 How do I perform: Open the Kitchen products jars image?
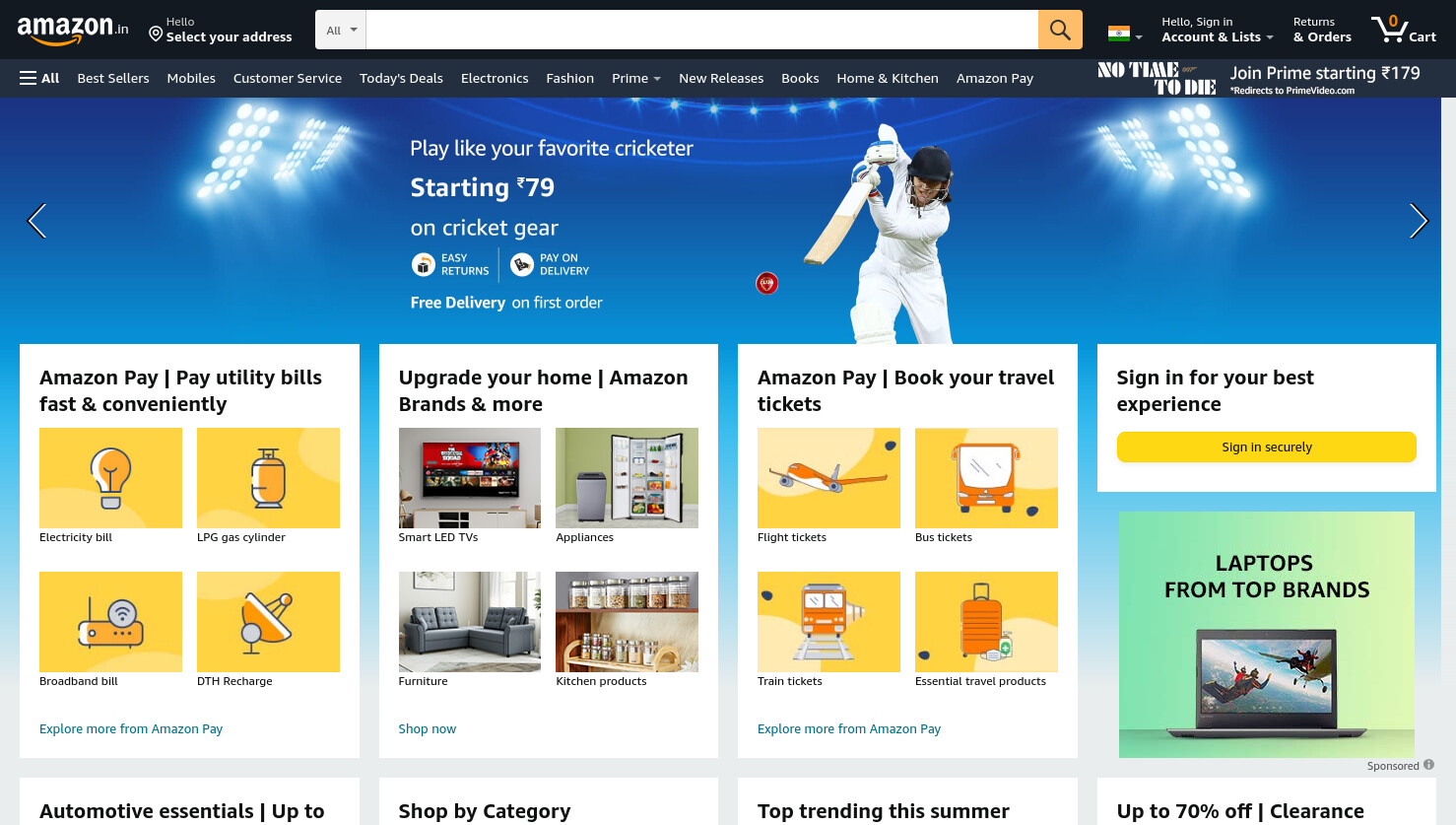pyautogui.click(x=627, y=622)
